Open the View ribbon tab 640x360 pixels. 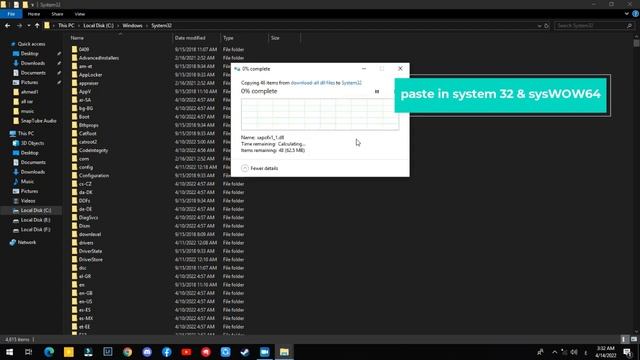80,14
